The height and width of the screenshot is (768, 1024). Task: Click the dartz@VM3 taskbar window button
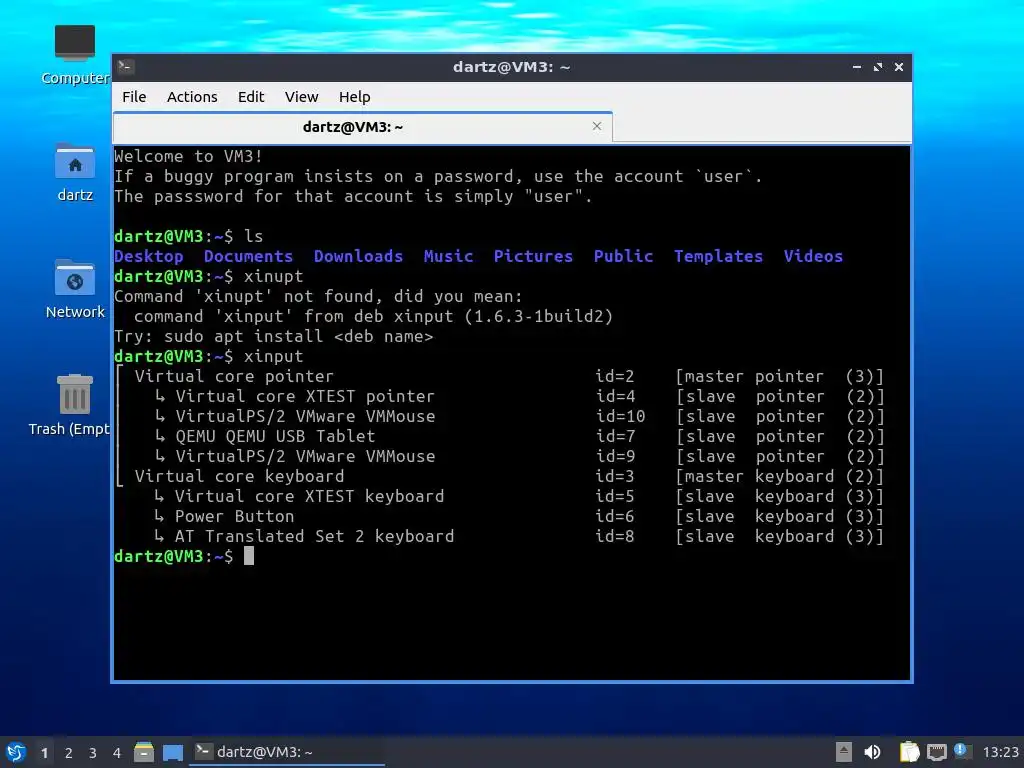tap(287, 752)
